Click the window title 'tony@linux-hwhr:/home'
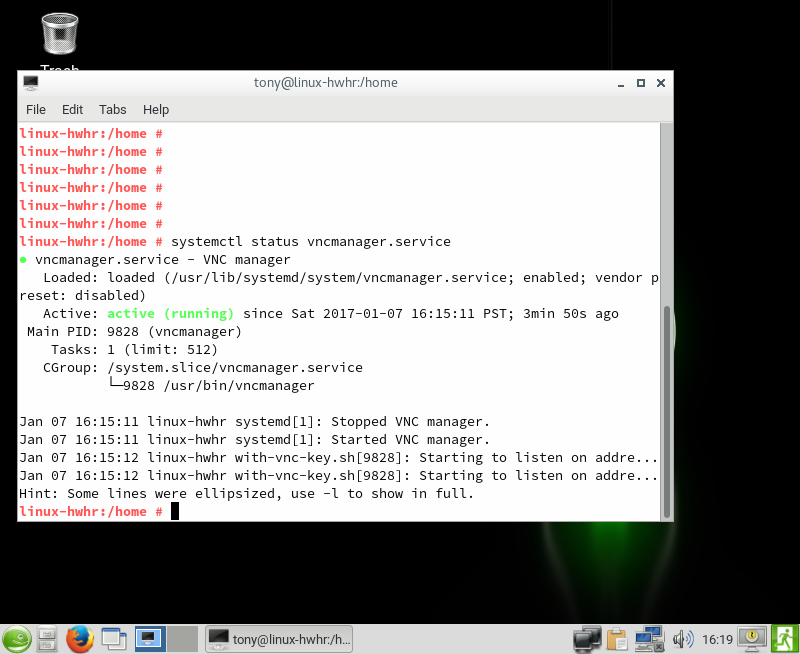Image resolution: width=800 pixels, height=654 pixels. tap(326, 83)
